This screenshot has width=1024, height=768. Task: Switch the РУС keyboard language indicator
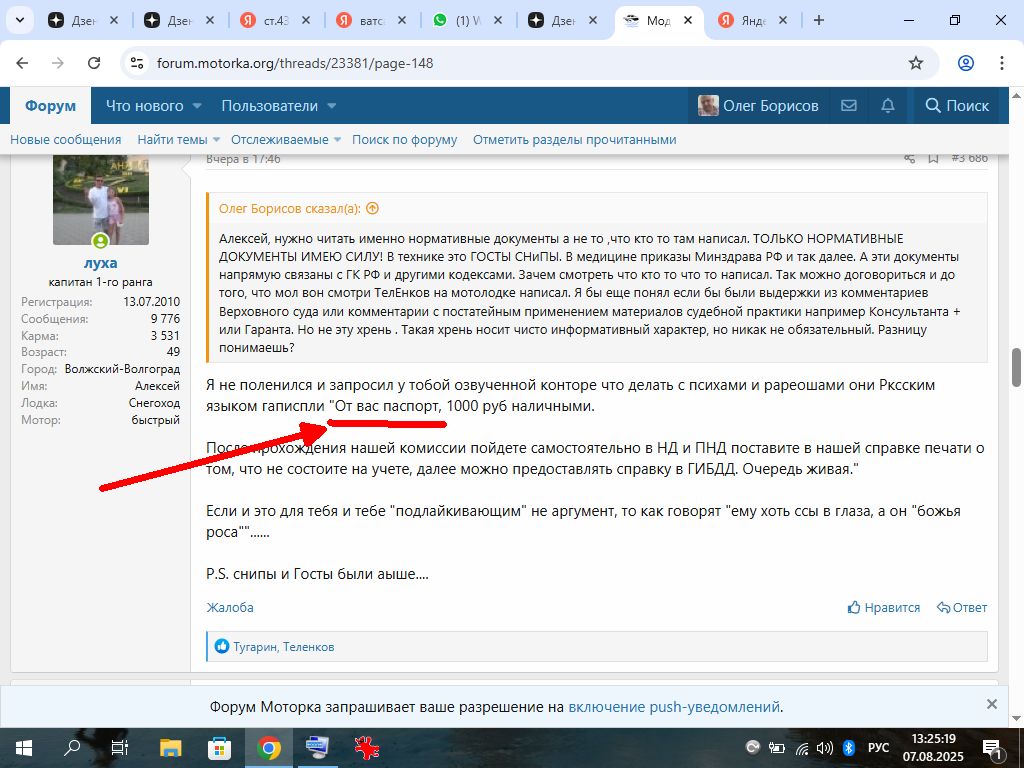point(878,747)
